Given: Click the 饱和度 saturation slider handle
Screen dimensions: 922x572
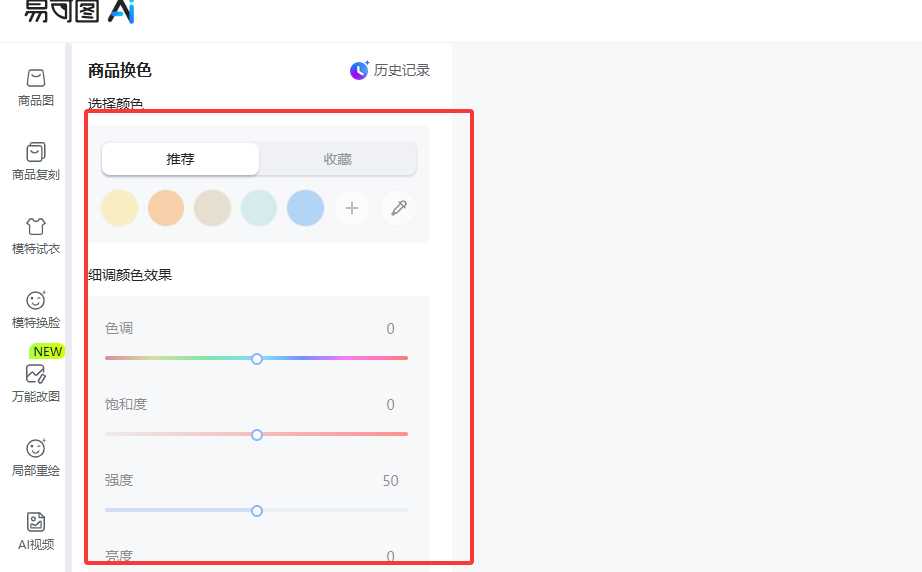Looking at the screenshot, I should click(257, 435).
